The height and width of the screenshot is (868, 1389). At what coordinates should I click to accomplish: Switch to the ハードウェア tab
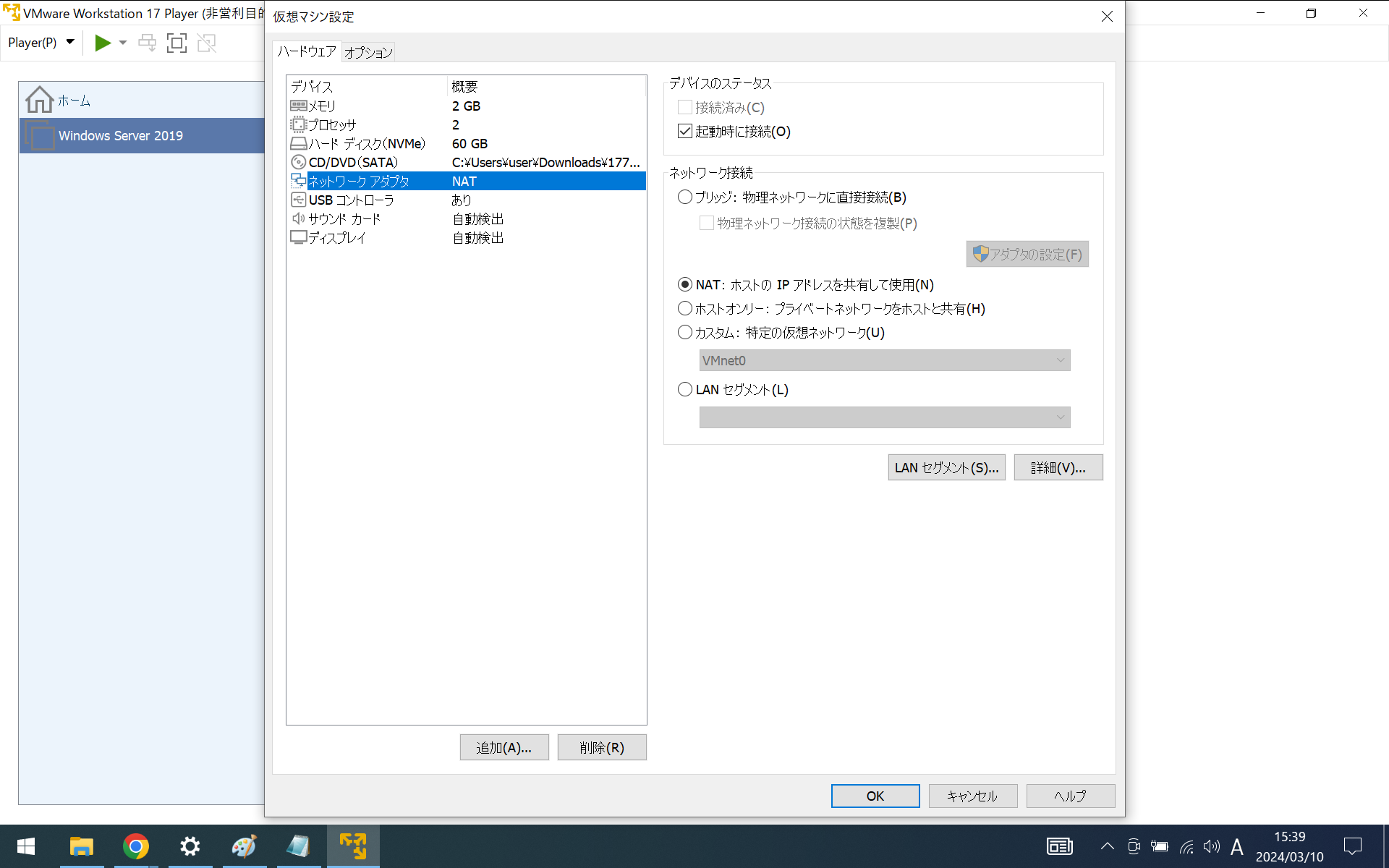[x=307, y=51]
